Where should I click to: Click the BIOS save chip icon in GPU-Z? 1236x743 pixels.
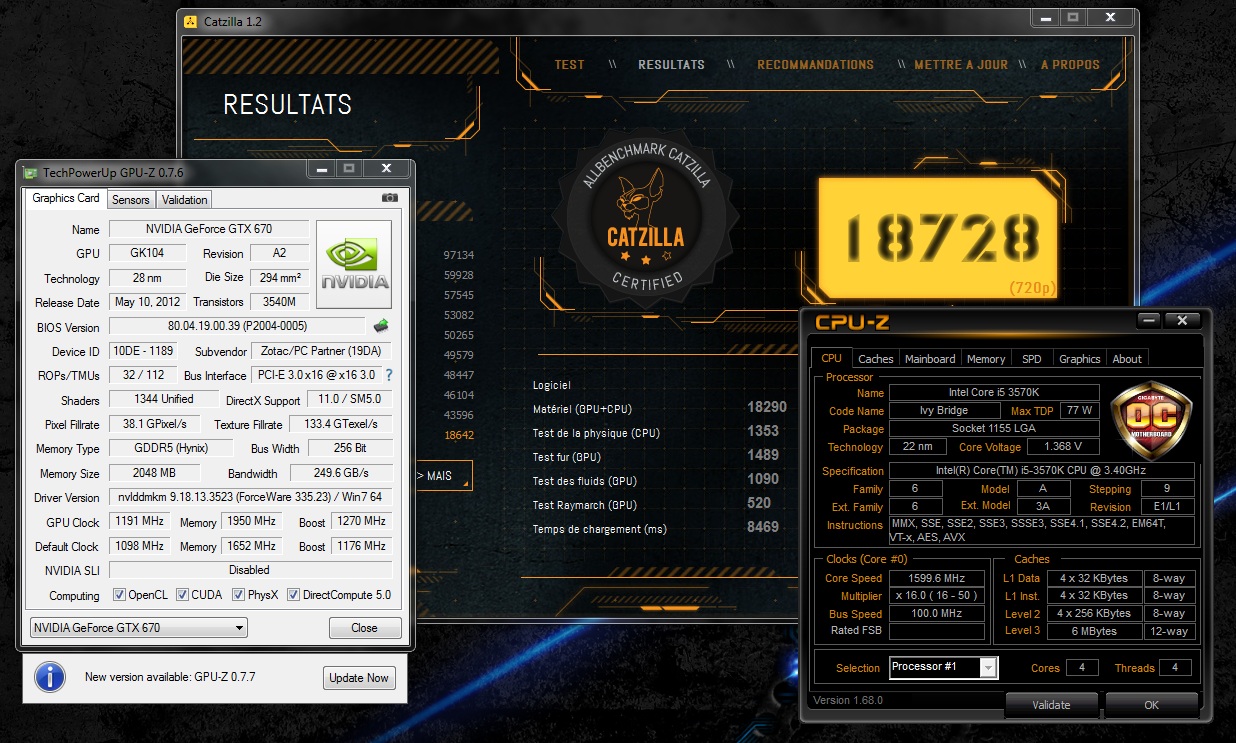coord(381,326)
